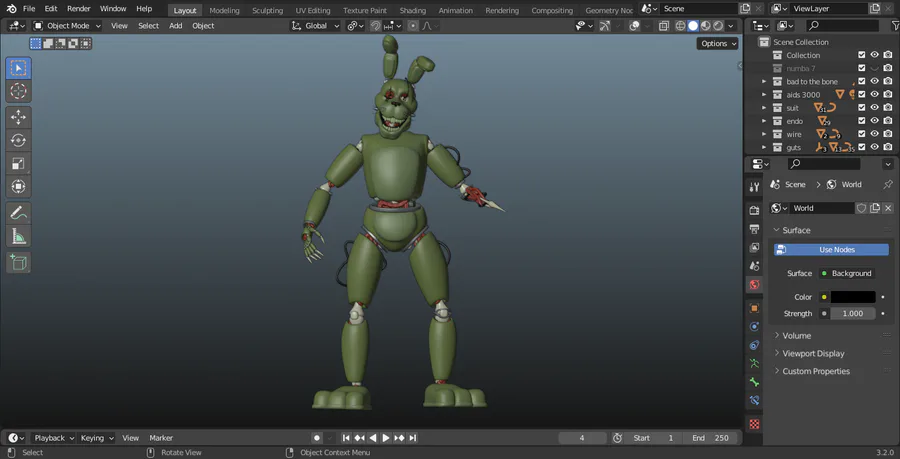The image size is (900, 459).
Task: Open the Render properties tab
Action: [x=754, y=211]
